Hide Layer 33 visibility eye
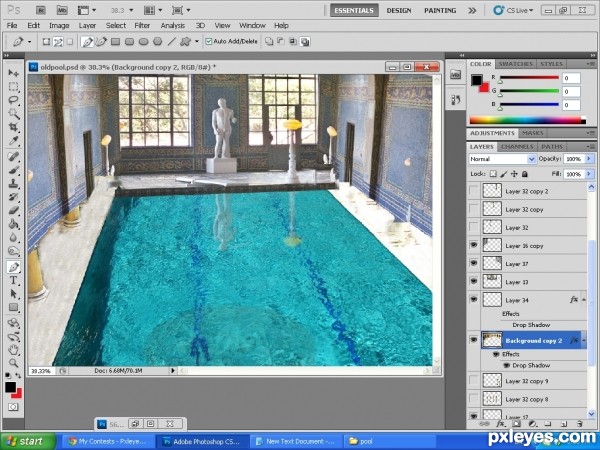 coord(474,281)
